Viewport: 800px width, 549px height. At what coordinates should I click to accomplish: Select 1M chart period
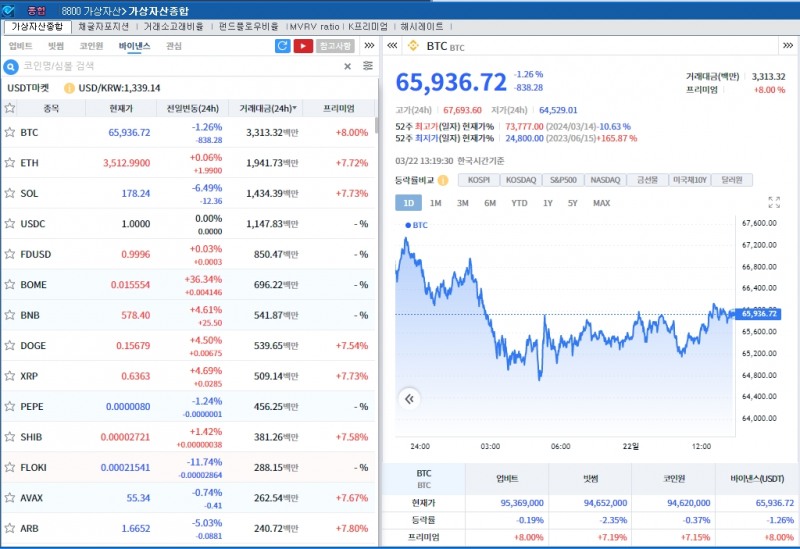[x=435, y=203]
